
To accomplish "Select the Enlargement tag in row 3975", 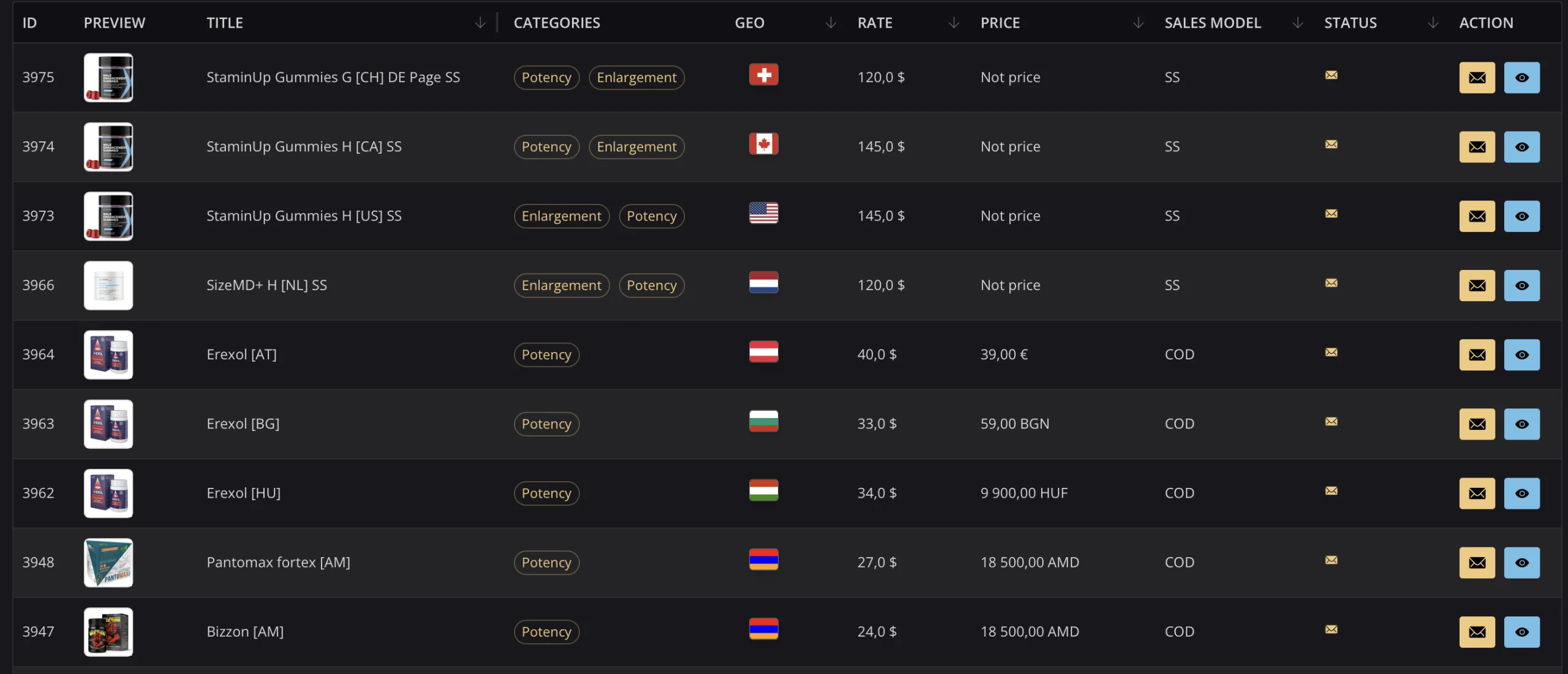I will point(636,77).
